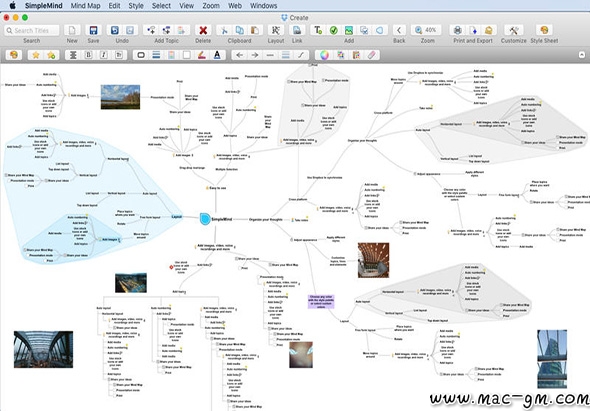The height and width of the screenshot is (411, 590).
Task: Open the Windows menu
Action: coord(264,6)
